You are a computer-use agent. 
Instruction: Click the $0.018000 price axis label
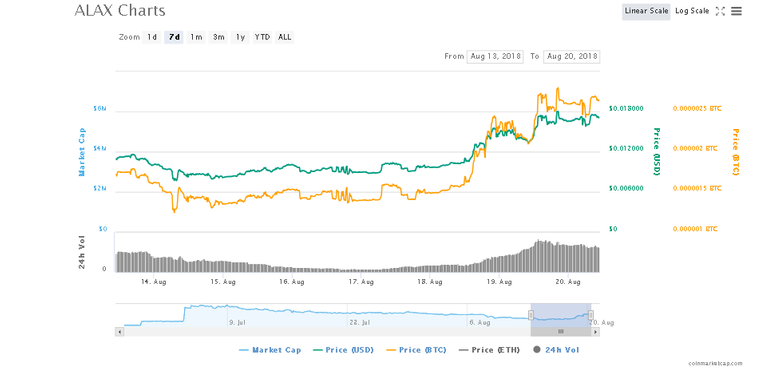click(626, 108)
